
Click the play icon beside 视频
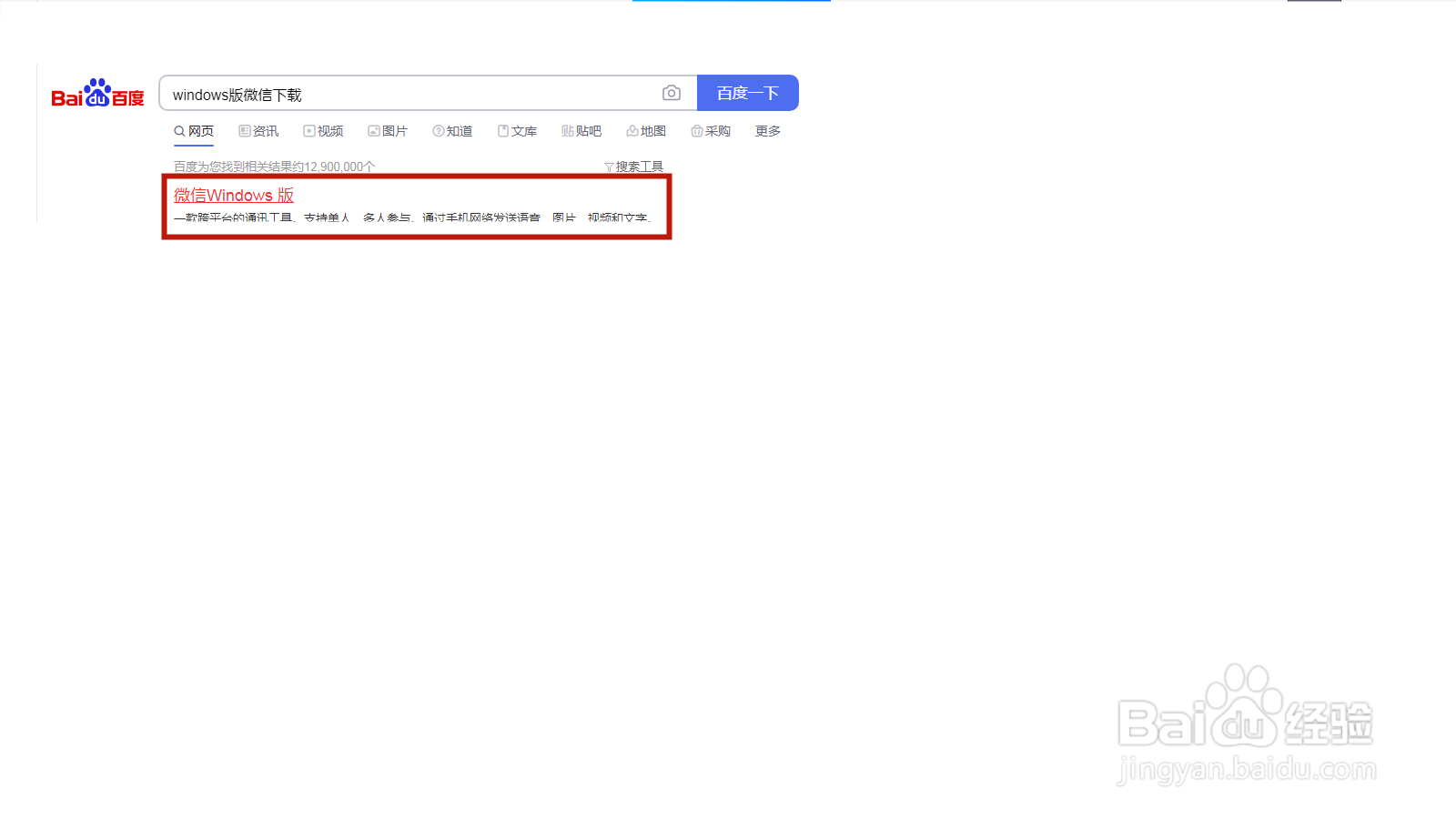(309, 131)
